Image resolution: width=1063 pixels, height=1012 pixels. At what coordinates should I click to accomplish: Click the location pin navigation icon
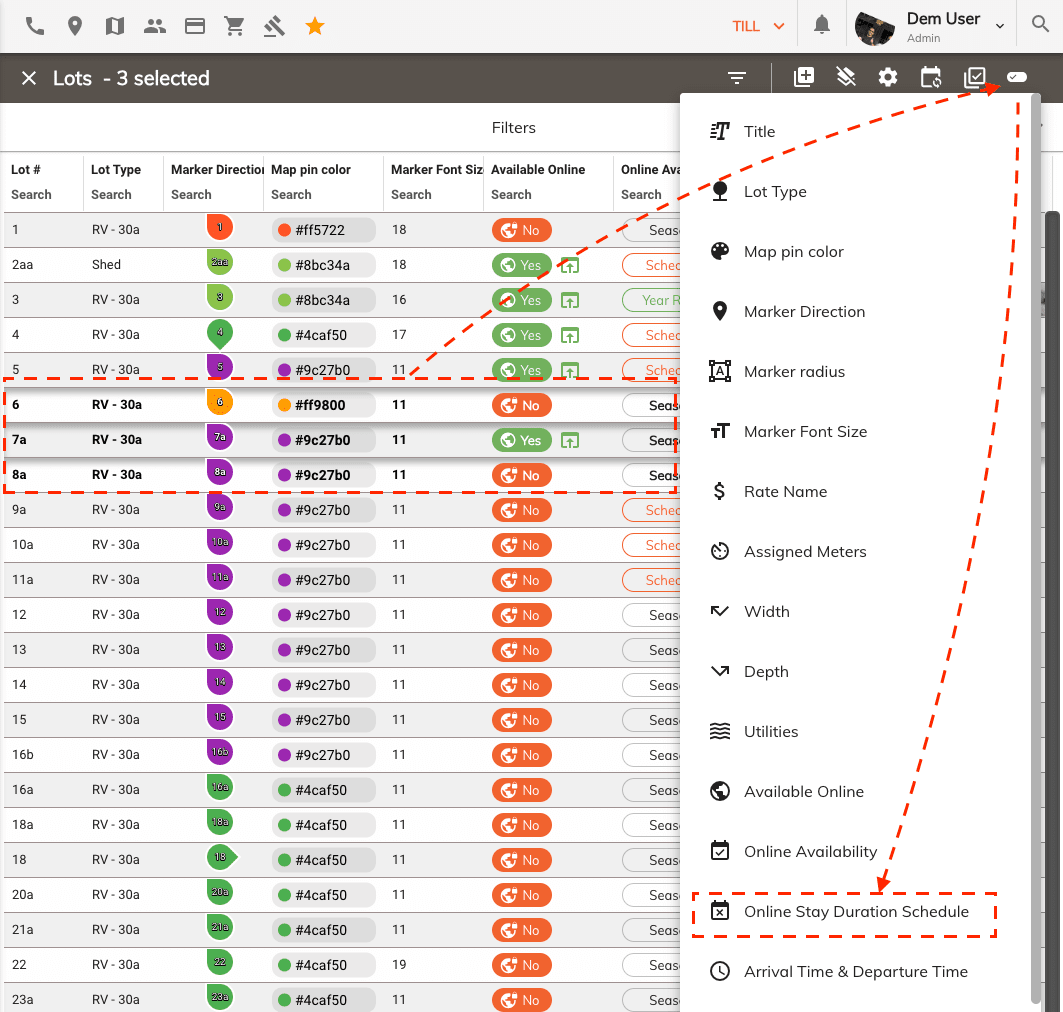tap(75, 26)
